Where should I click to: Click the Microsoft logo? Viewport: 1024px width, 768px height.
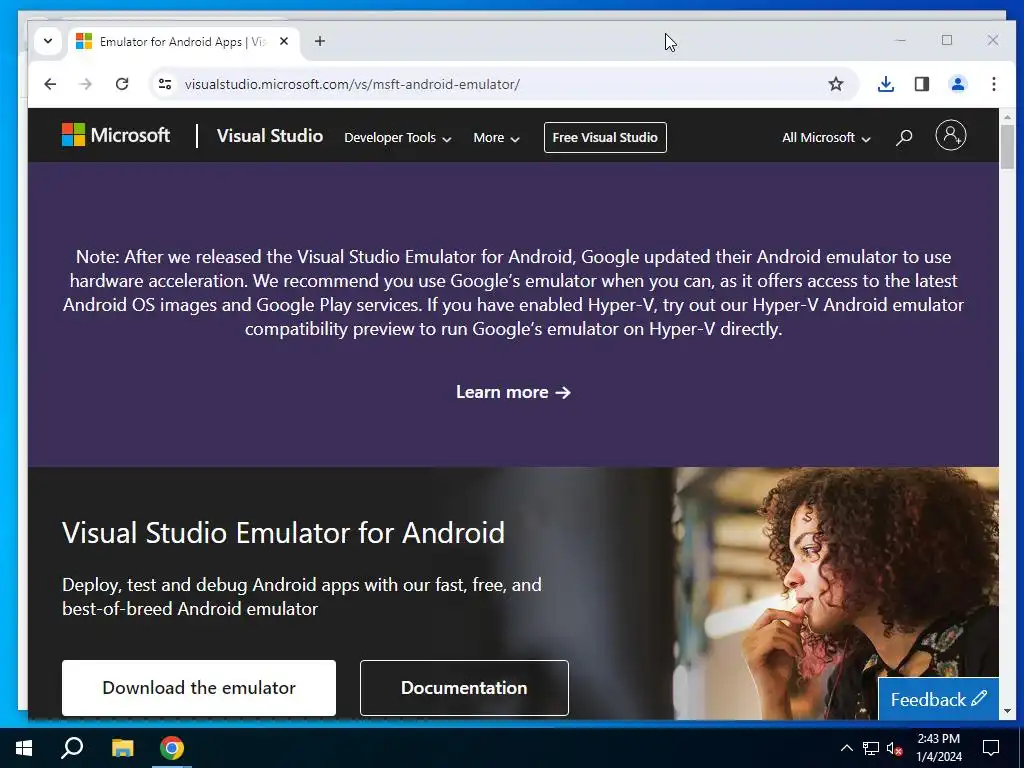coord(116,135)
